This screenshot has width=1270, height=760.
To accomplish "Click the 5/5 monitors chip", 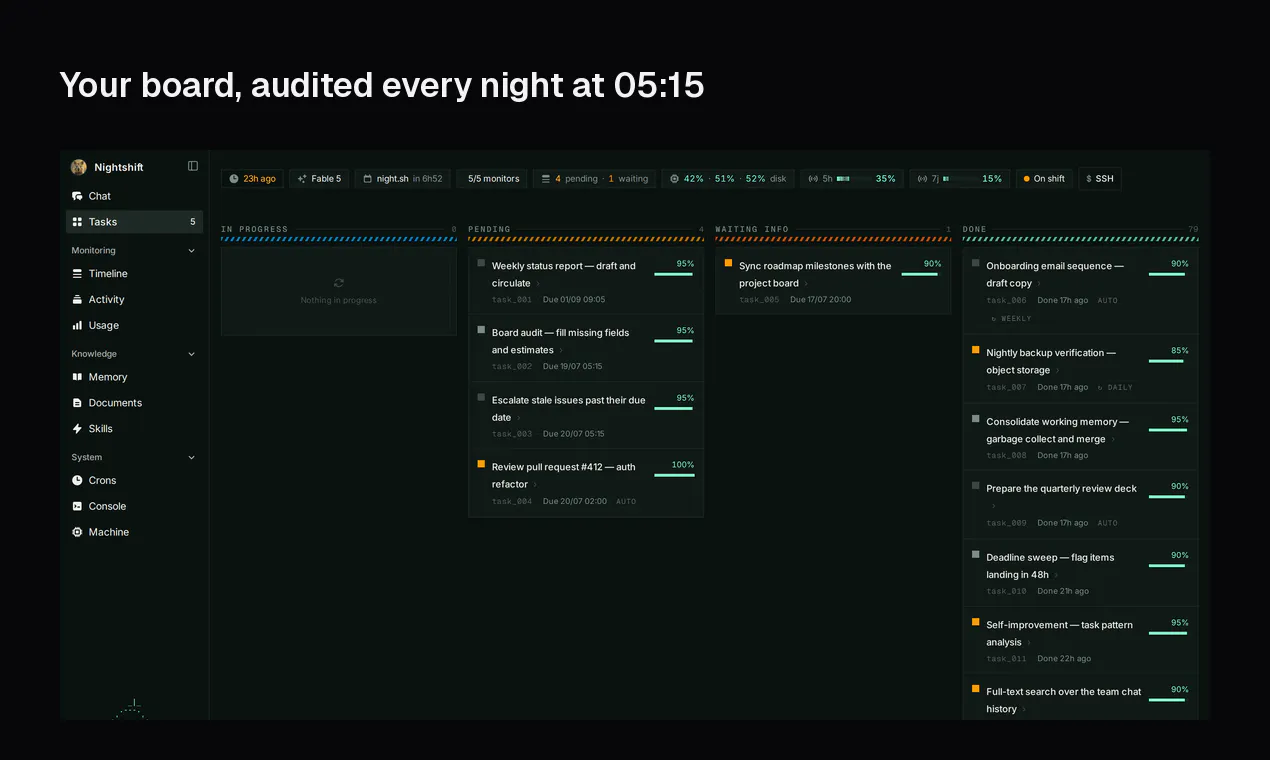I will pyautogui.click(x=493, y=179).
